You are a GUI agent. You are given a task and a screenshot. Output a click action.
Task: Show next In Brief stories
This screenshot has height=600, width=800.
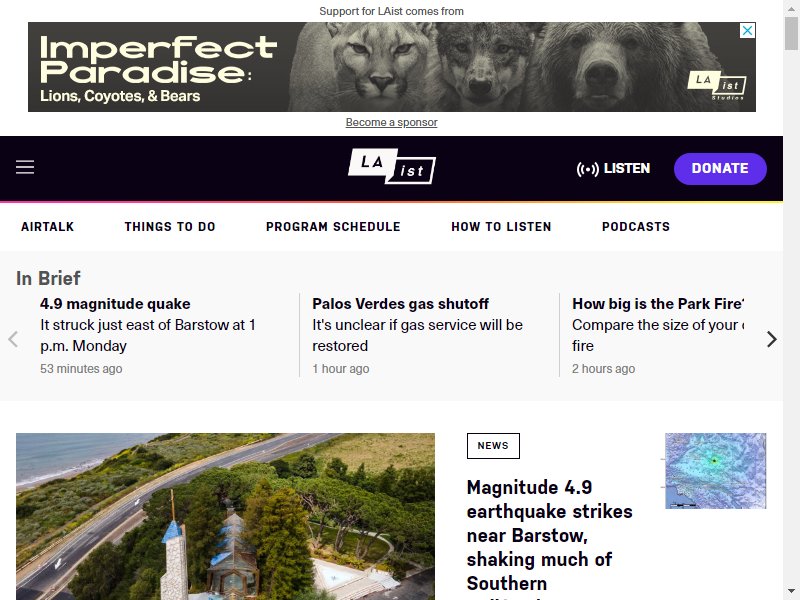[x=771, y=339]
